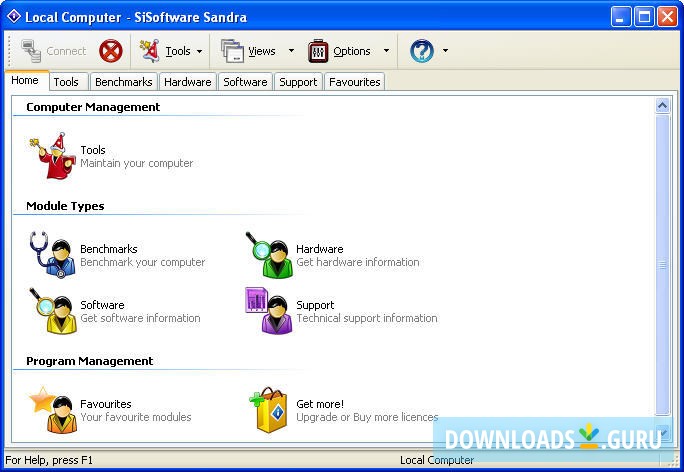
Task: Open the 'Maintain your computer' Tools entry
Action: [137, 163]
